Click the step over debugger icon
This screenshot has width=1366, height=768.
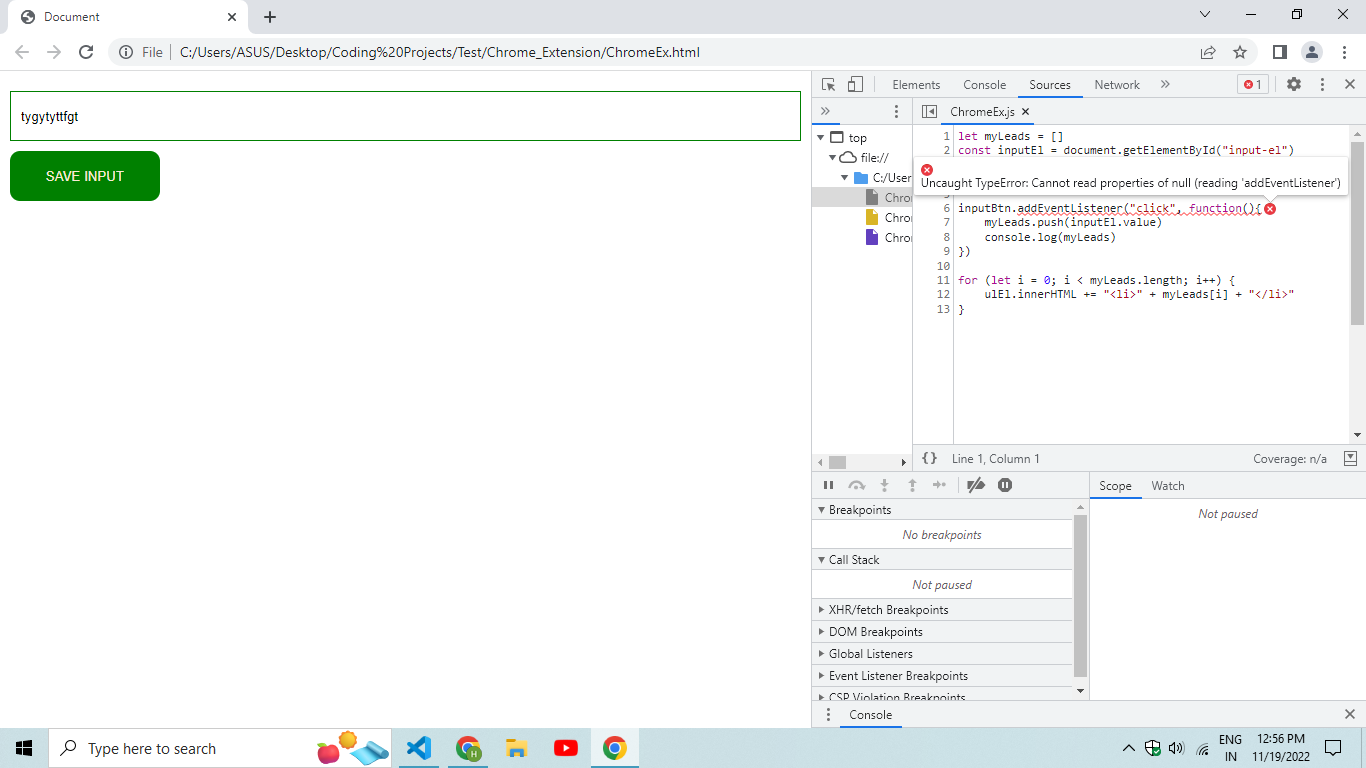click(x=856, y=485)
